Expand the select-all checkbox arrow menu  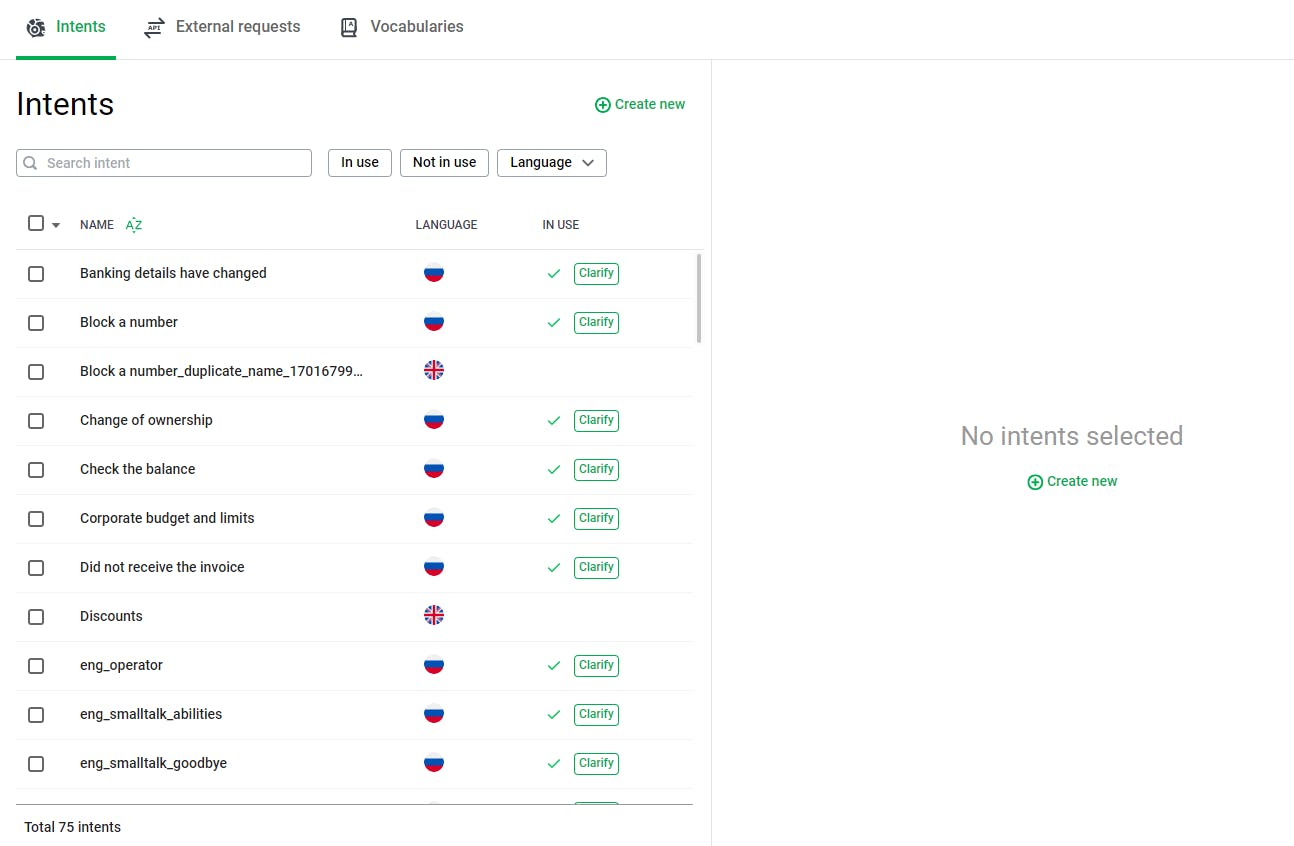tap(56, 225)
